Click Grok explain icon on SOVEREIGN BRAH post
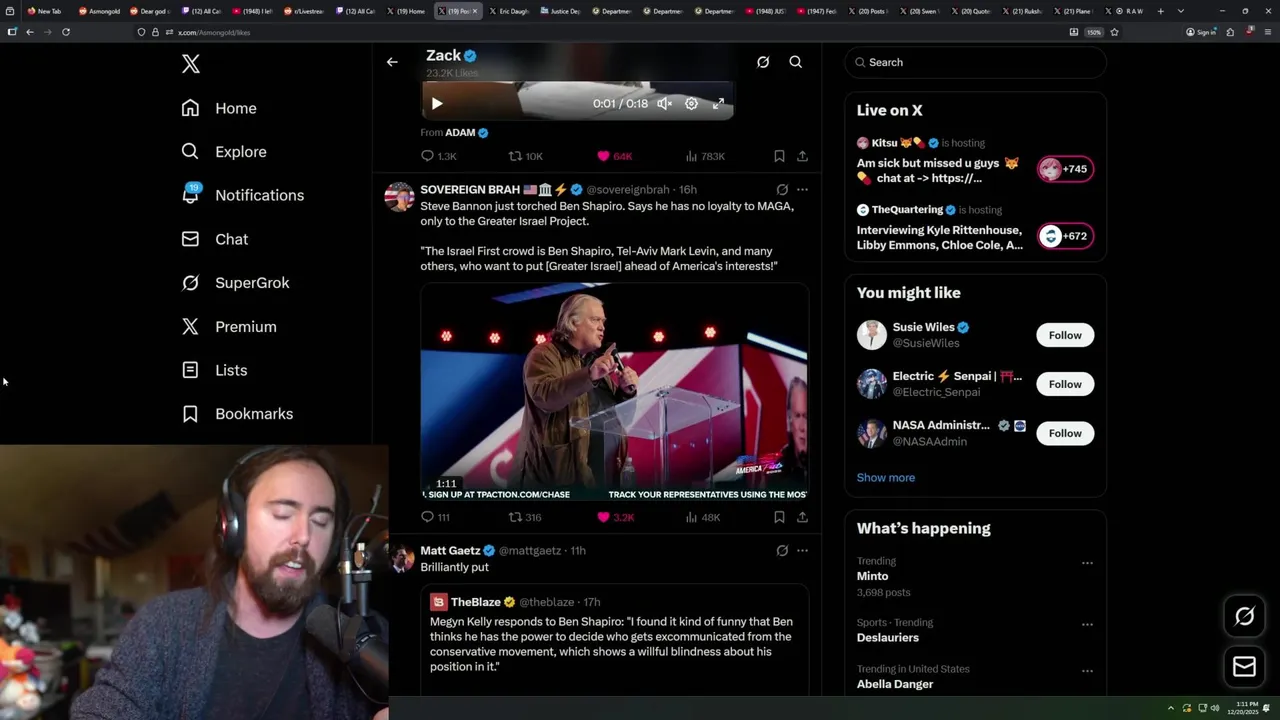1280x720 pixels. coord(782,189)
